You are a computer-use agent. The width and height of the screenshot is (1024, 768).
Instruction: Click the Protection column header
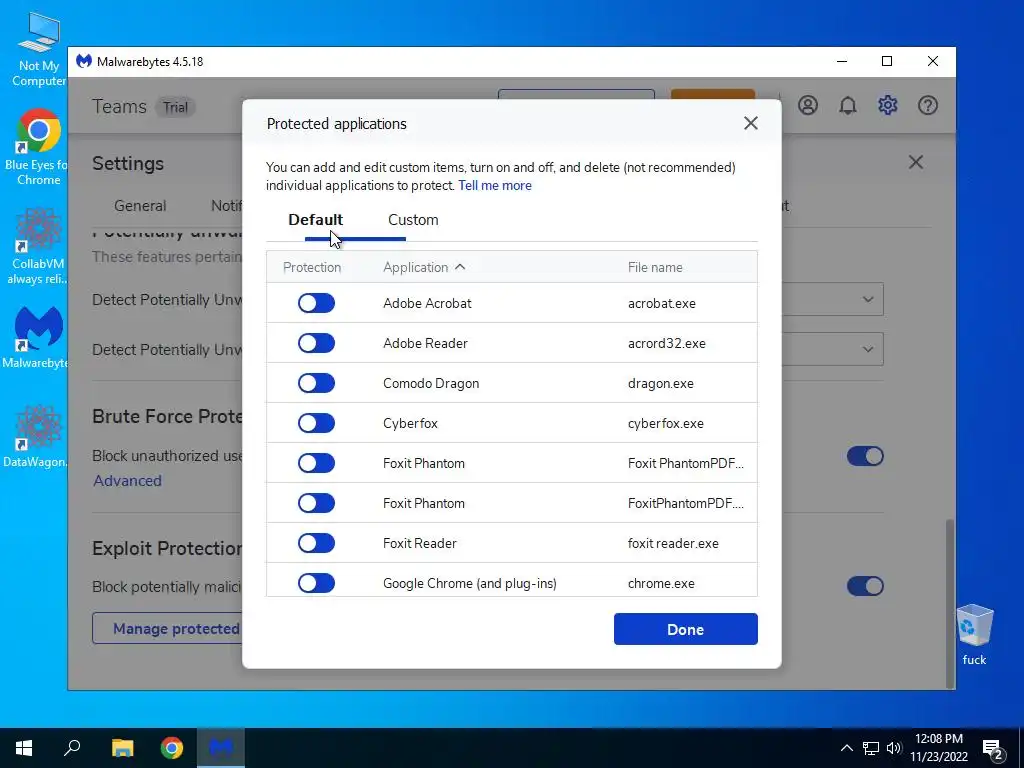(312, 267)
